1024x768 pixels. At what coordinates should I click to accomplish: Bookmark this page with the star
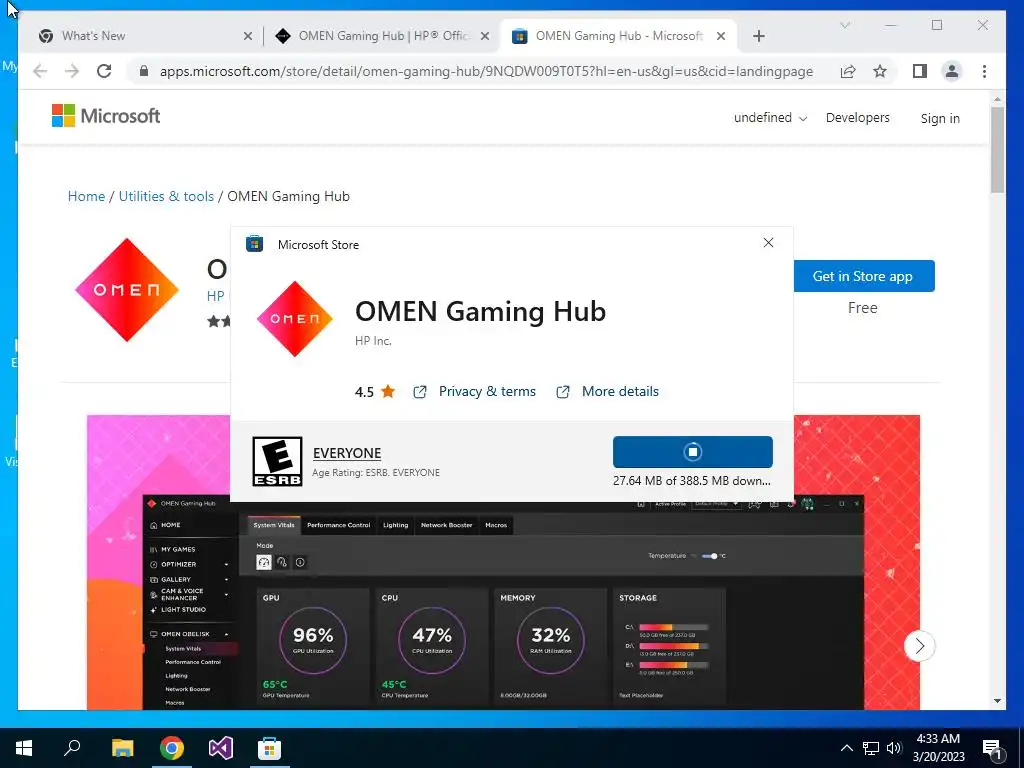pos(880,71)
